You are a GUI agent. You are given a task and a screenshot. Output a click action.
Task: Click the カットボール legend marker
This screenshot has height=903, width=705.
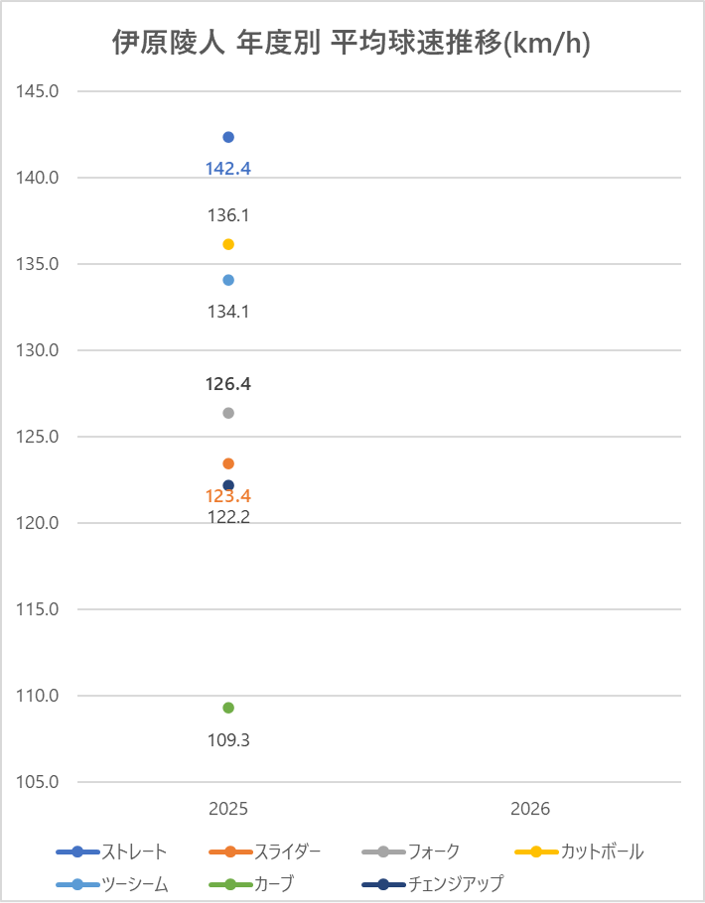click(x=535, y=852)
